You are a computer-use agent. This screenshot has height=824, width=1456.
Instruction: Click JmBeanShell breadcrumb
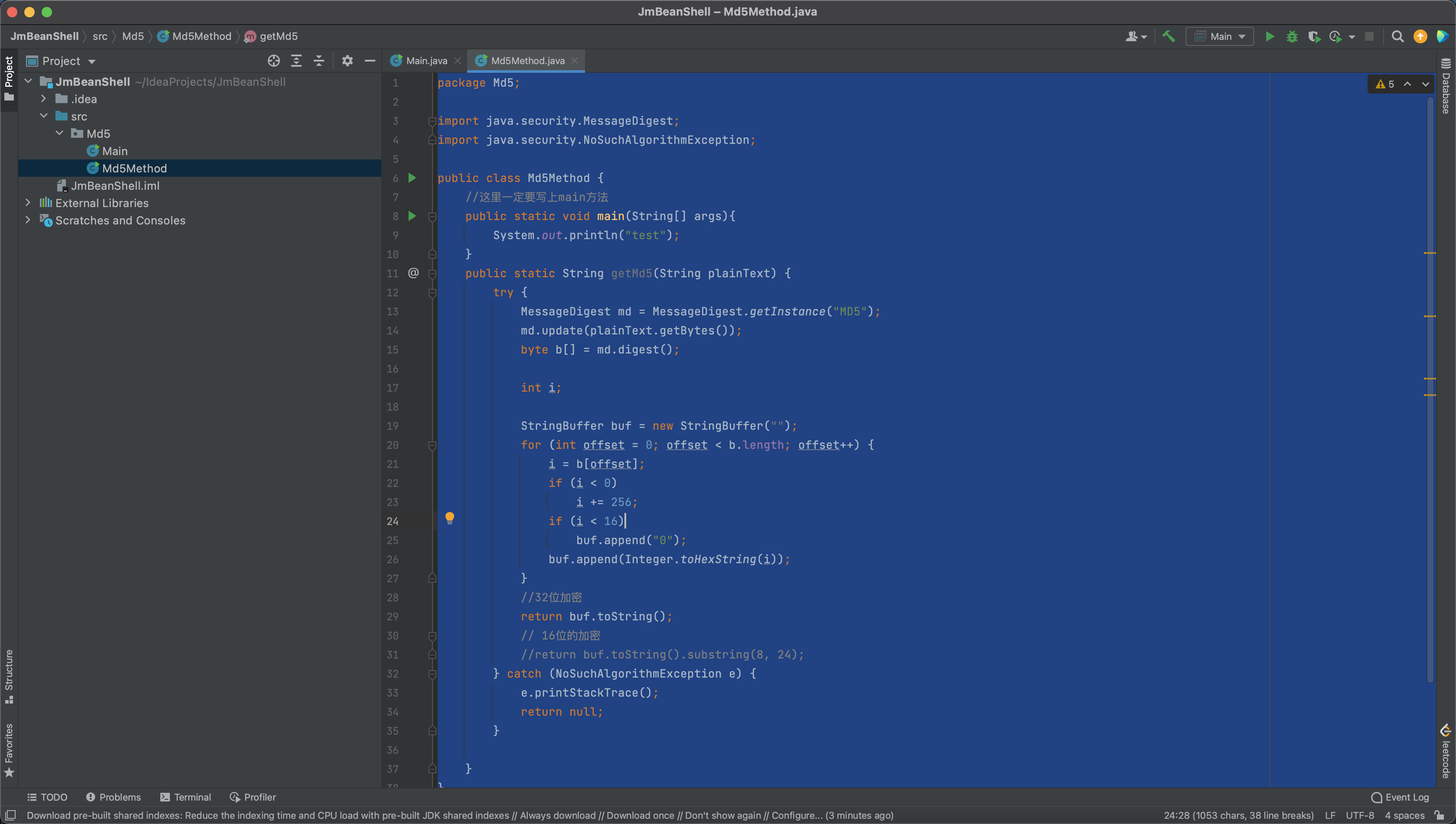[x=44, y=36]
